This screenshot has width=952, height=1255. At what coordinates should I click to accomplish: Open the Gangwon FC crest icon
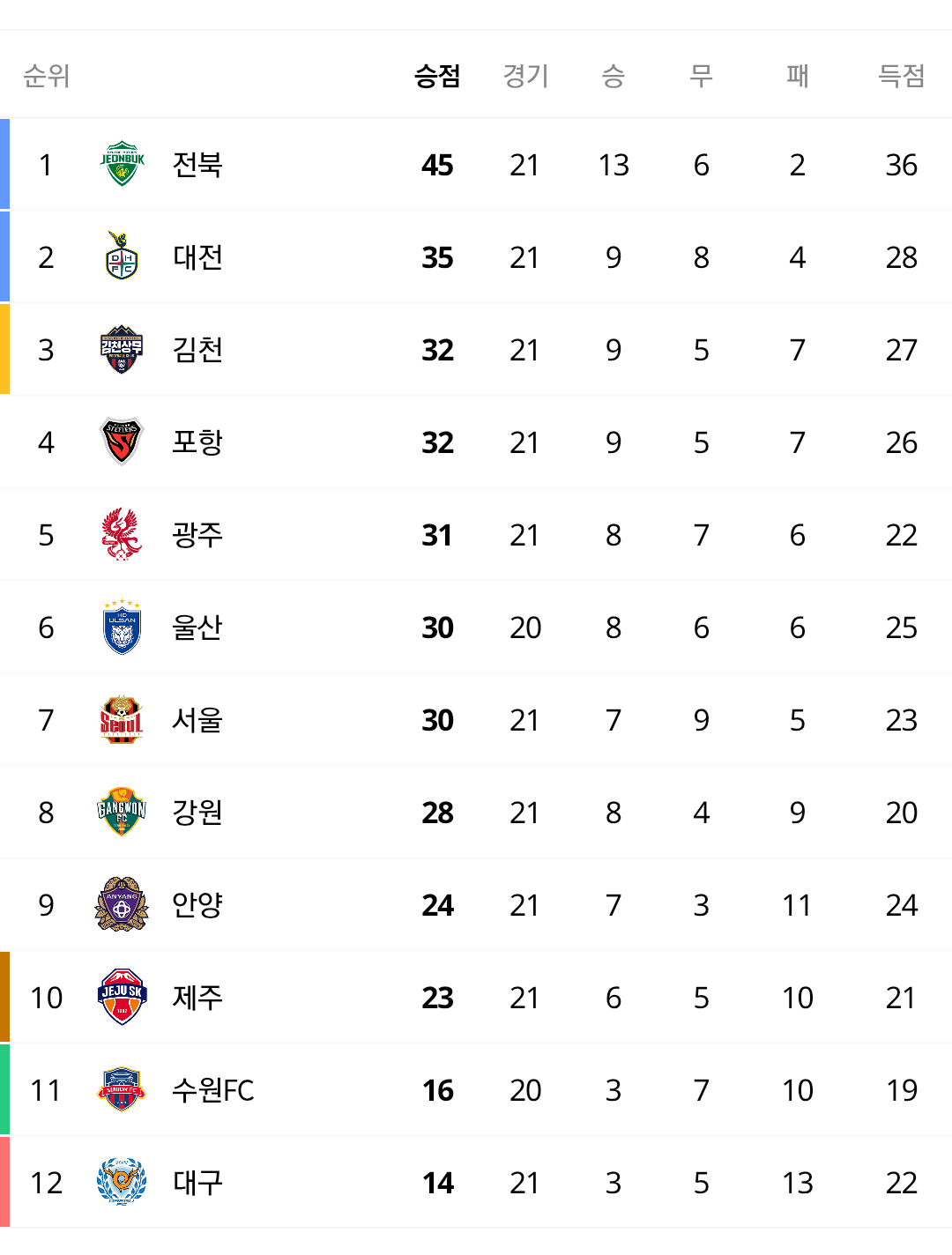click(122, 812)
